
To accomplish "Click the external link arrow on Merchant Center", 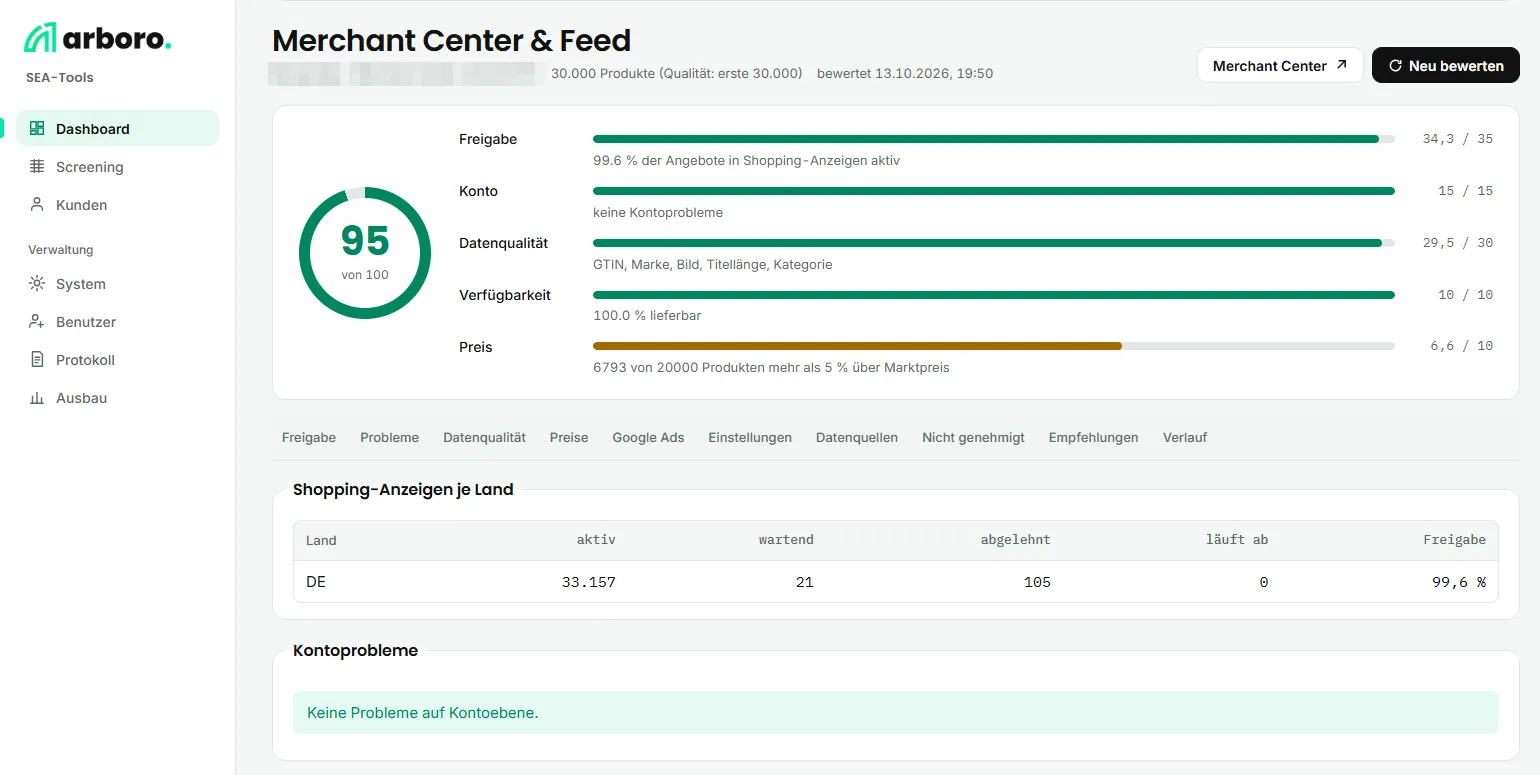I will (1341, 65).
